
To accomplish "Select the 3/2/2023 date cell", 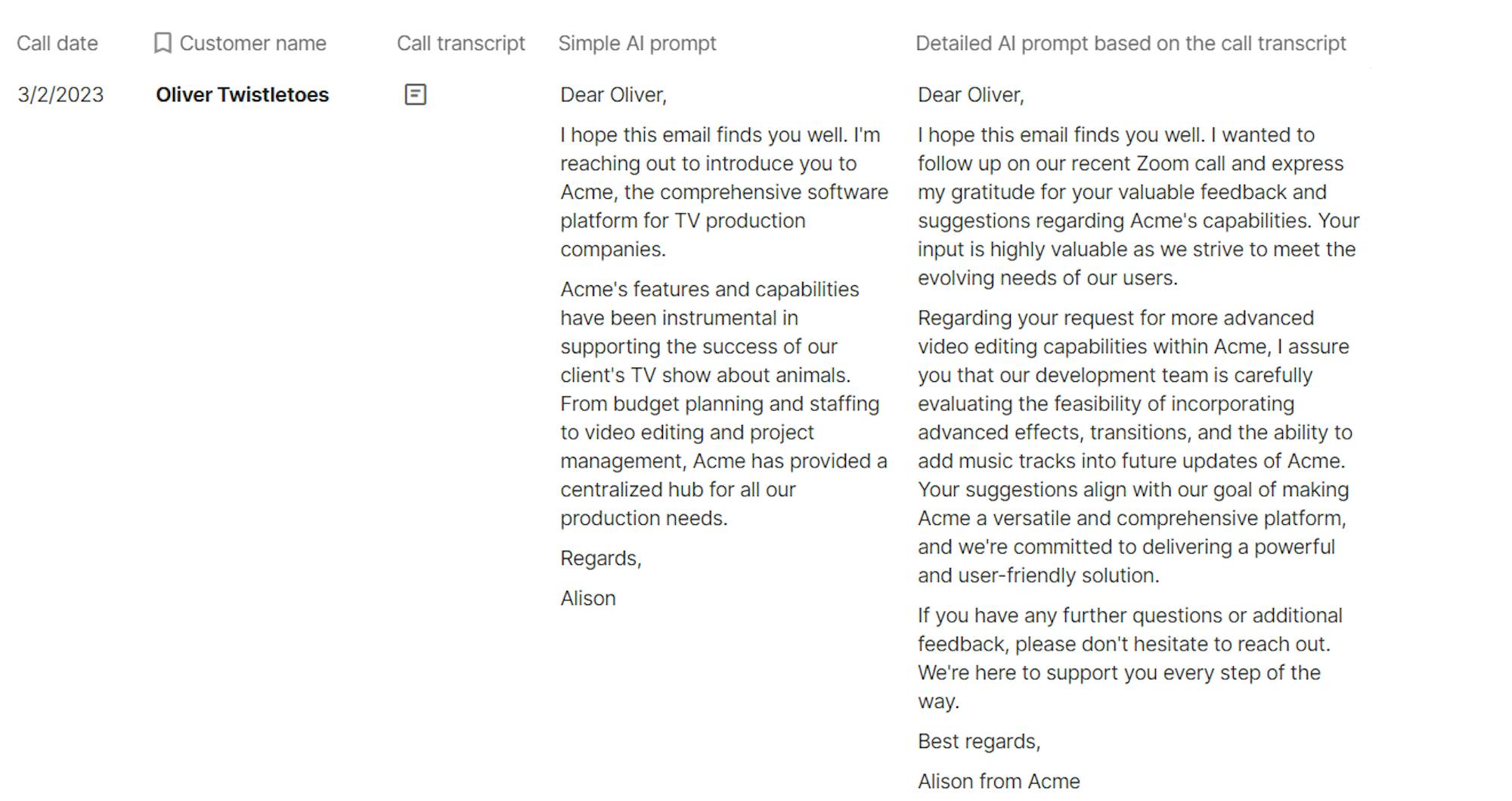I will (x=60, y=95).
